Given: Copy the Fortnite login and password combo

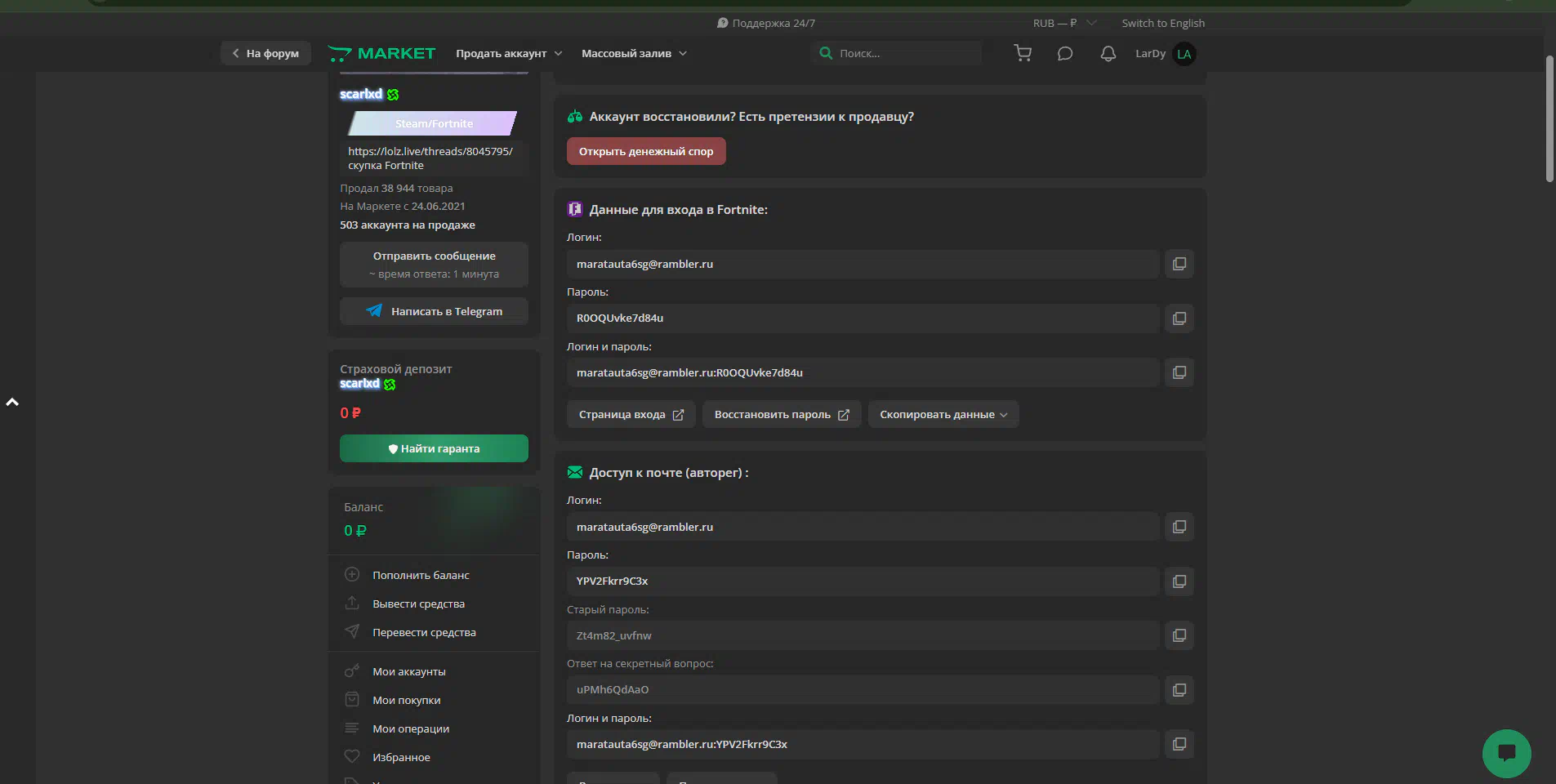Looking at the screenshot, I should coord(1179,372).
